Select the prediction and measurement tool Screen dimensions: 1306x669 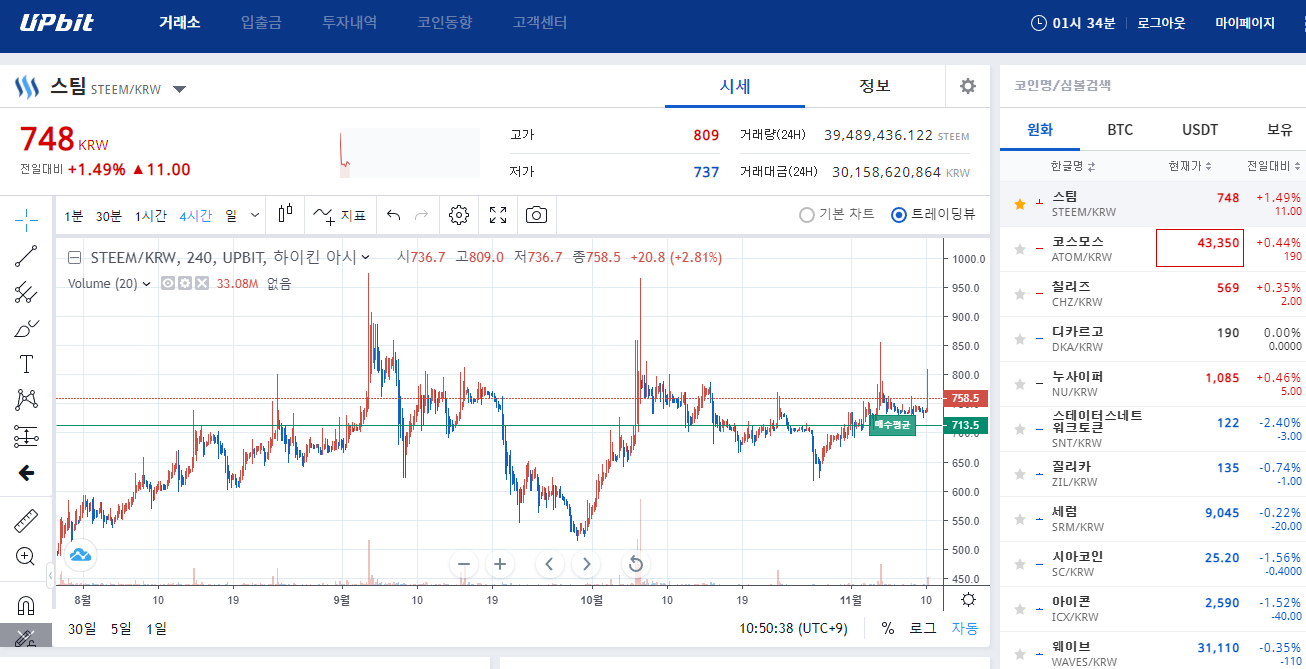[26, 436]
